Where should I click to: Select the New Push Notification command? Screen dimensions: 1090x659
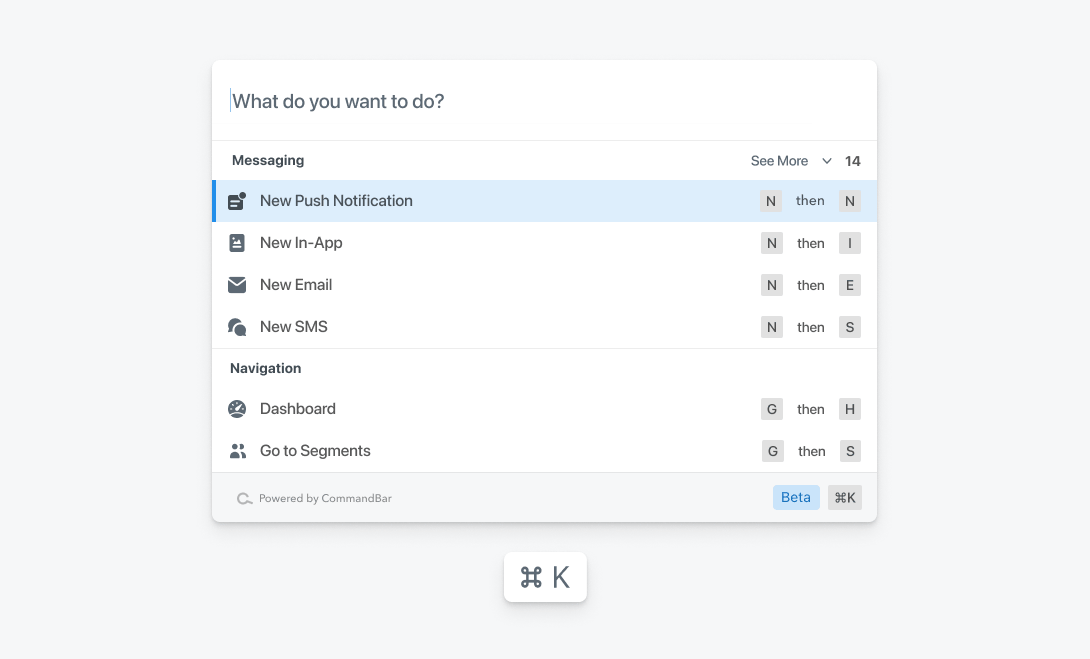click(544, 201)
